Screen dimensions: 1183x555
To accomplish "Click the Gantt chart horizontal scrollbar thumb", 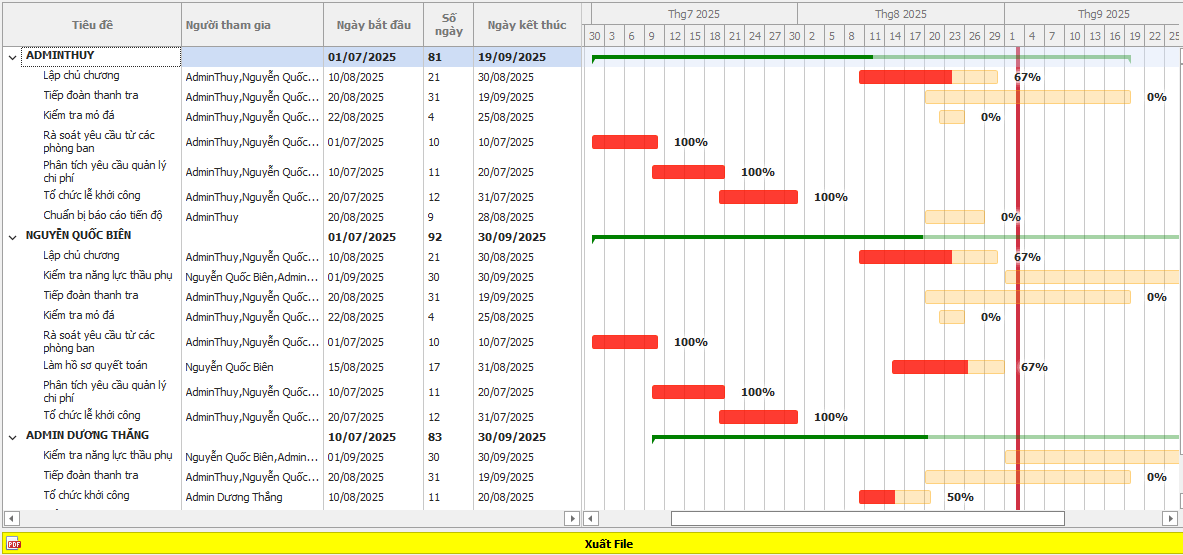I will click(x=867, y=518).
